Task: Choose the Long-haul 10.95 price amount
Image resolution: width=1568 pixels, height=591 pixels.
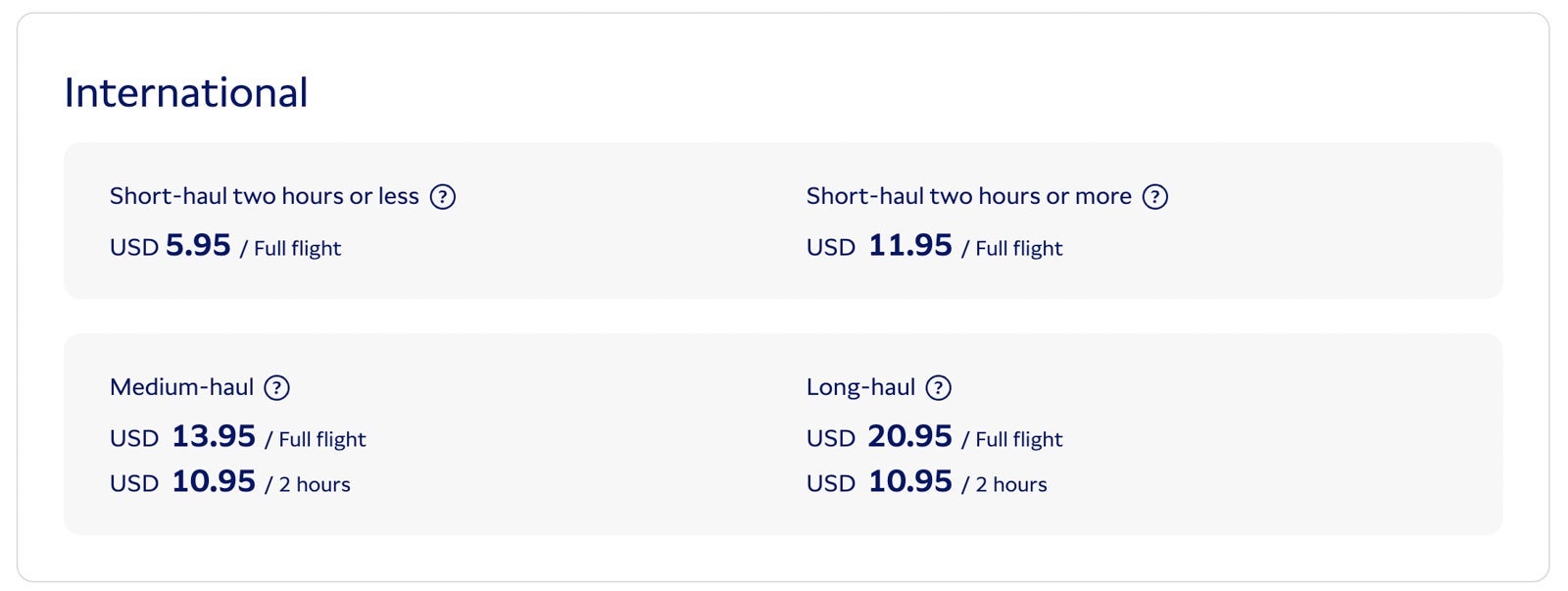Action: coord(910,481)
